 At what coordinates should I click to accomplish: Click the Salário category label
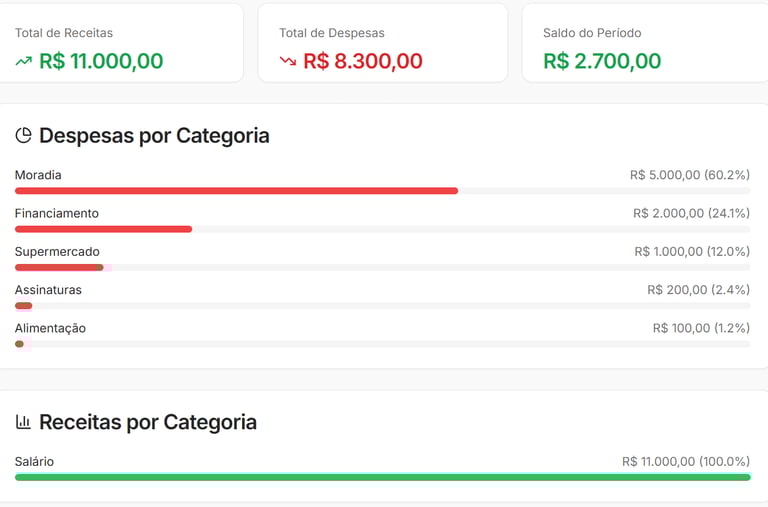[x=34, y=461]
